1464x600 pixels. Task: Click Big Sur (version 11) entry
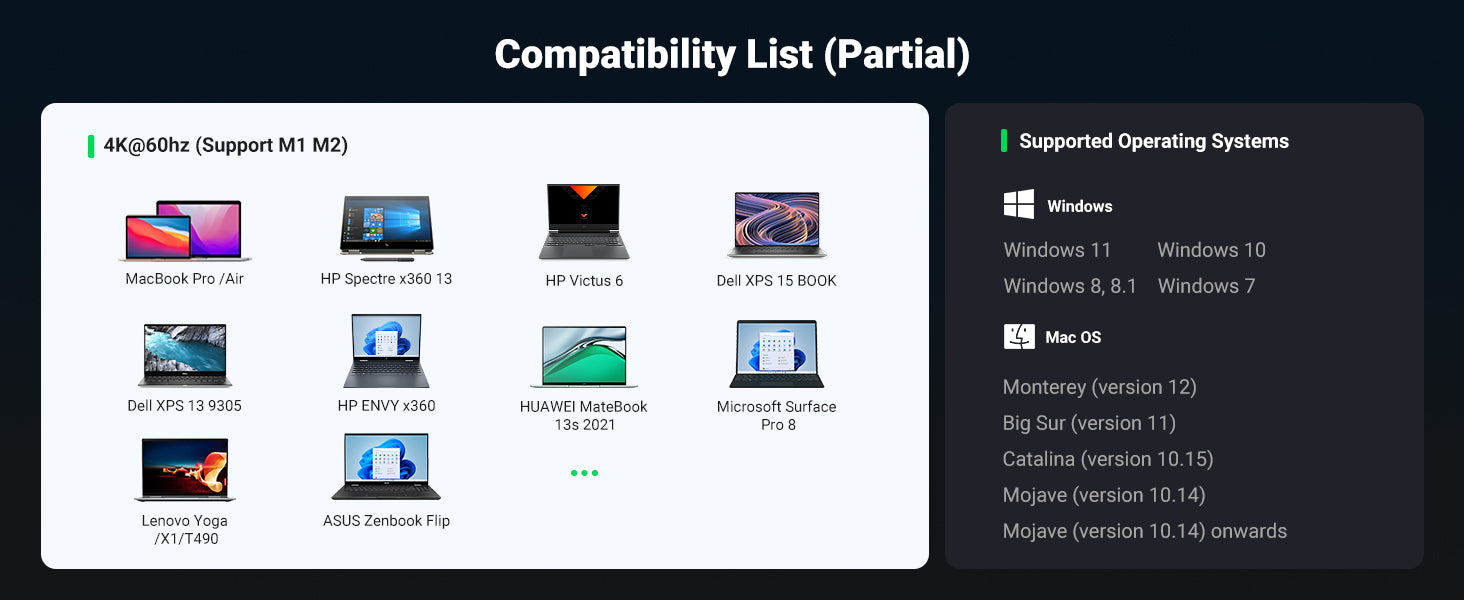click(x=1089, y=423)
